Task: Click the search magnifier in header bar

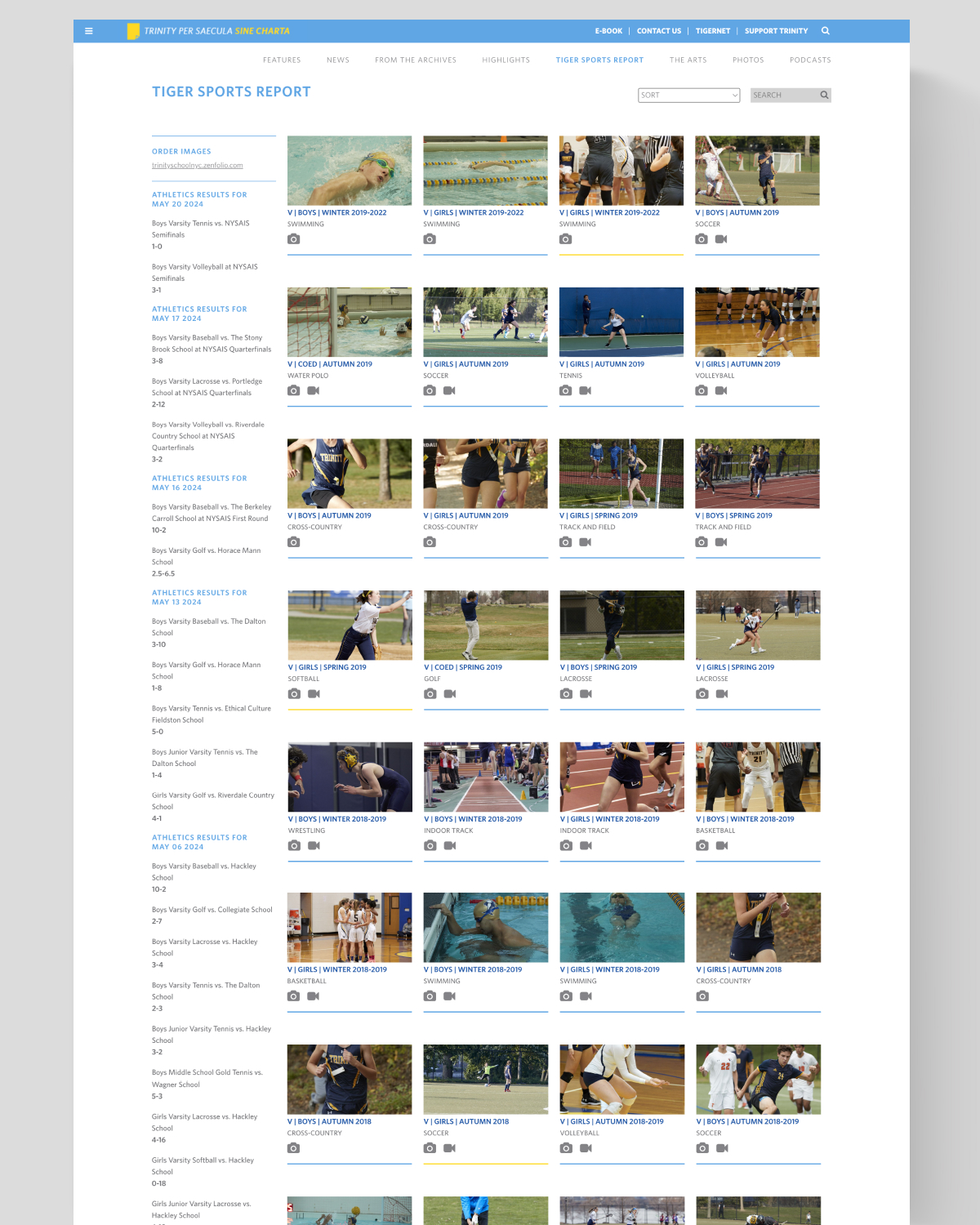Action: [825, 31]
